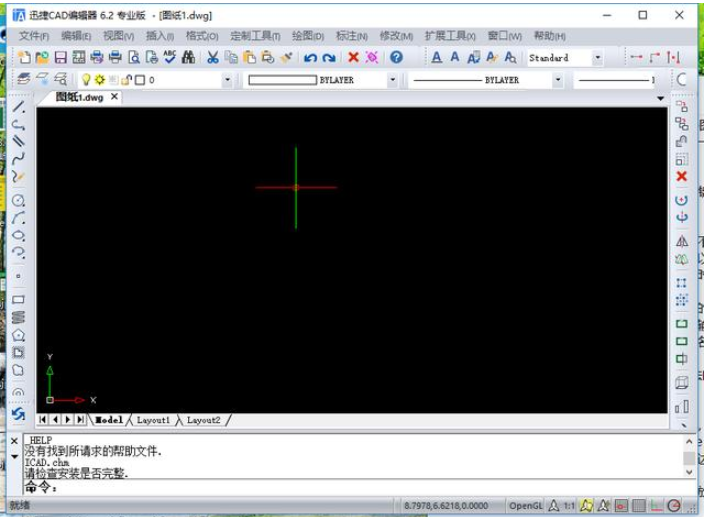Click linear dimension icon at top right
This screenshot has height=517, width=706.
tap(636, 57)
